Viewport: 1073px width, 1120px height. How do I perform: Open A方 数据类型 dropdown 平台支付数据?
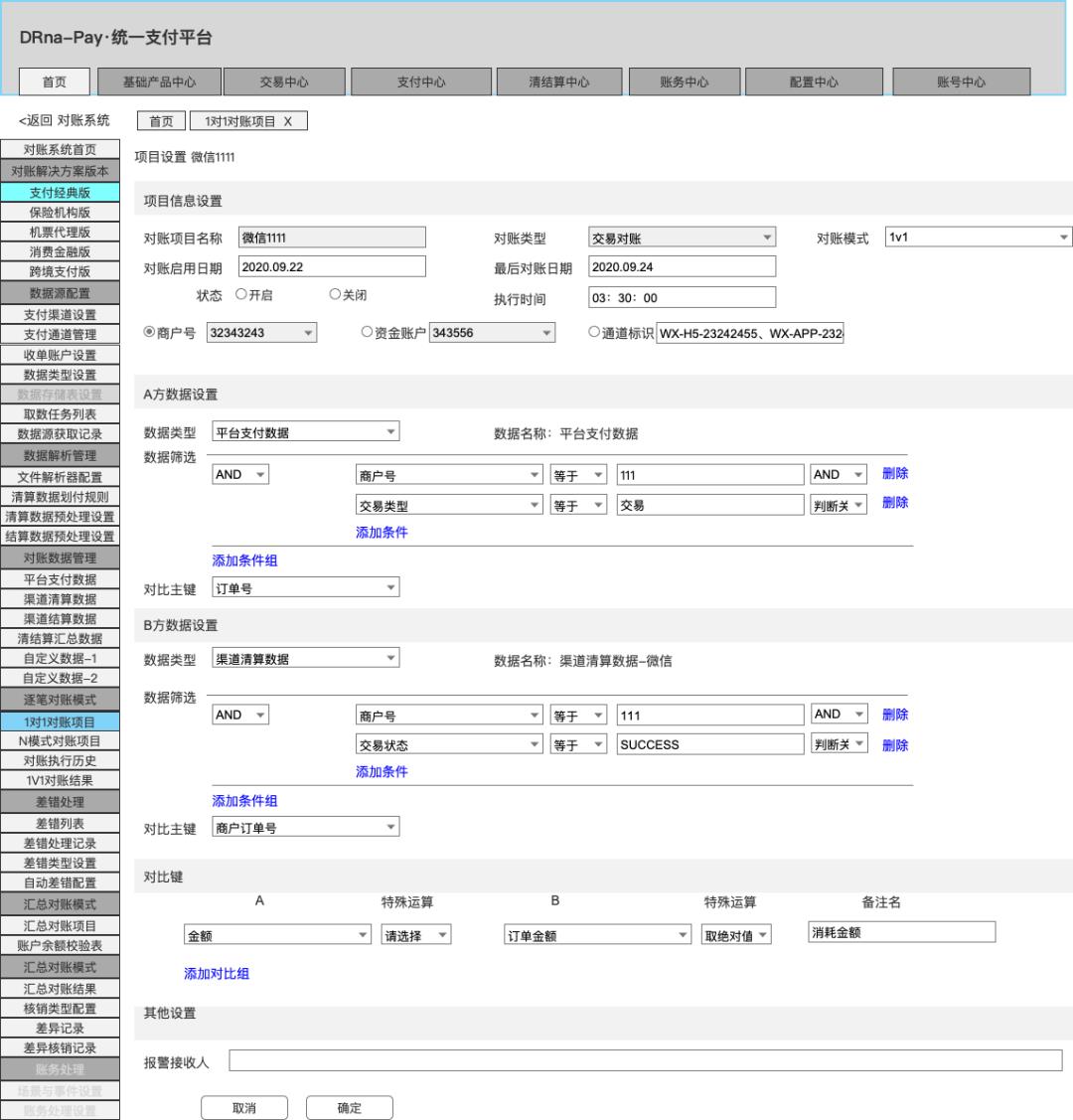click(x=306, y=432)
